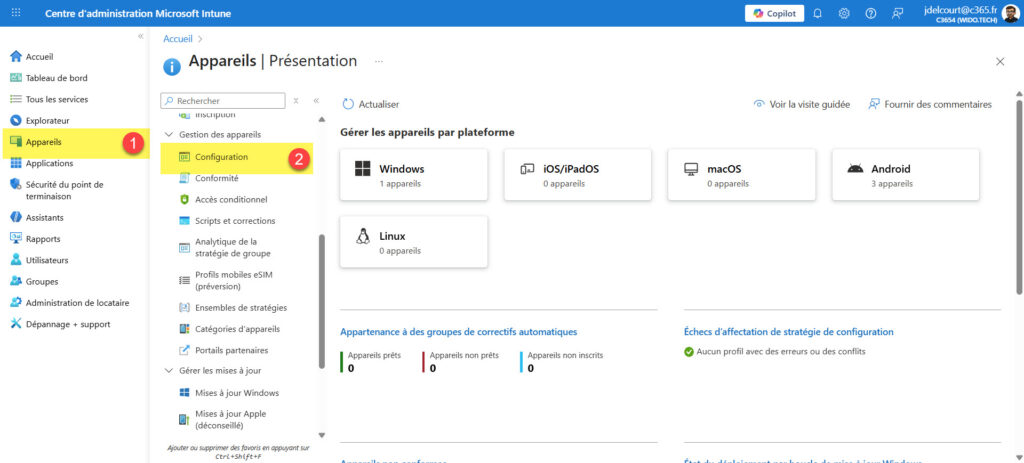Select the Linux platform tile

[x=413, y=242]
